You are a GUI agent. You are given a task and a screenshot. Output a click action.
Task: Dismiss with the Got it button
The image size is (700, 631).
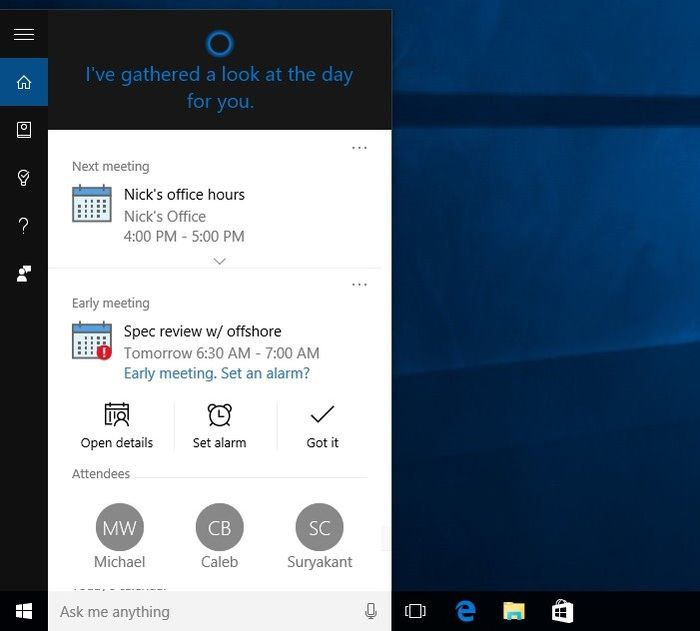(x=322, y=426)
